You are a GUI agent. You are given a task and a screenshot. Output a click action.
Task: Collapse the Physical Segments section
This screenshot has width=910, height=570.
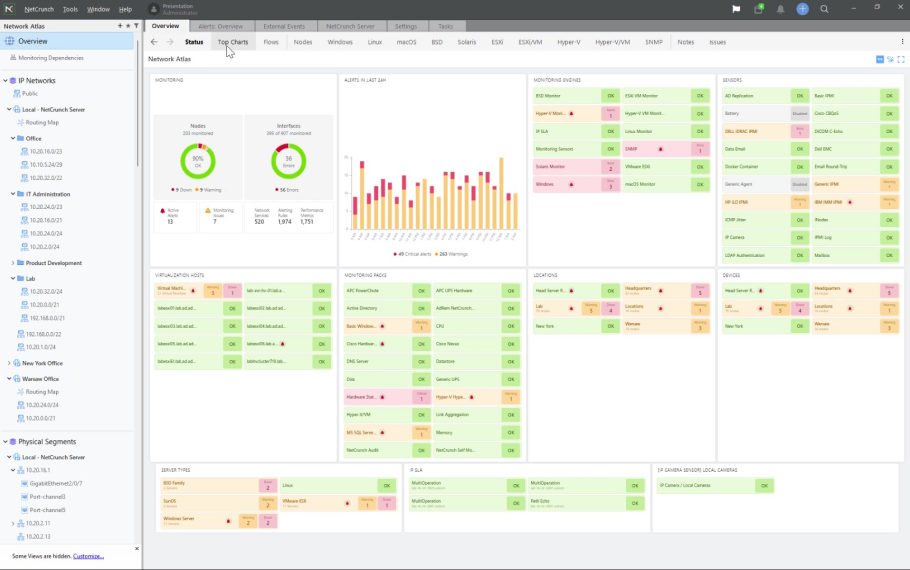click(x=5, y=442)
